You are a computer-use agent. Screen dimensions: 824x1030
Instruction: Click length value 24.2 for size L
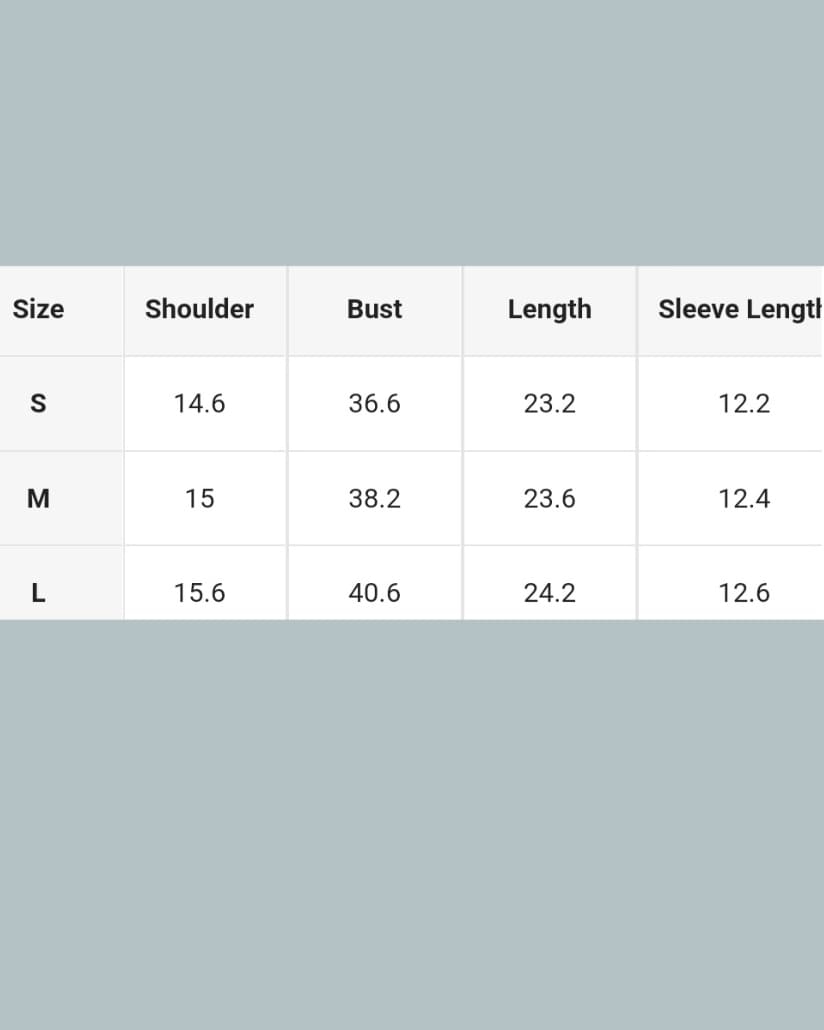click(549, 592)
